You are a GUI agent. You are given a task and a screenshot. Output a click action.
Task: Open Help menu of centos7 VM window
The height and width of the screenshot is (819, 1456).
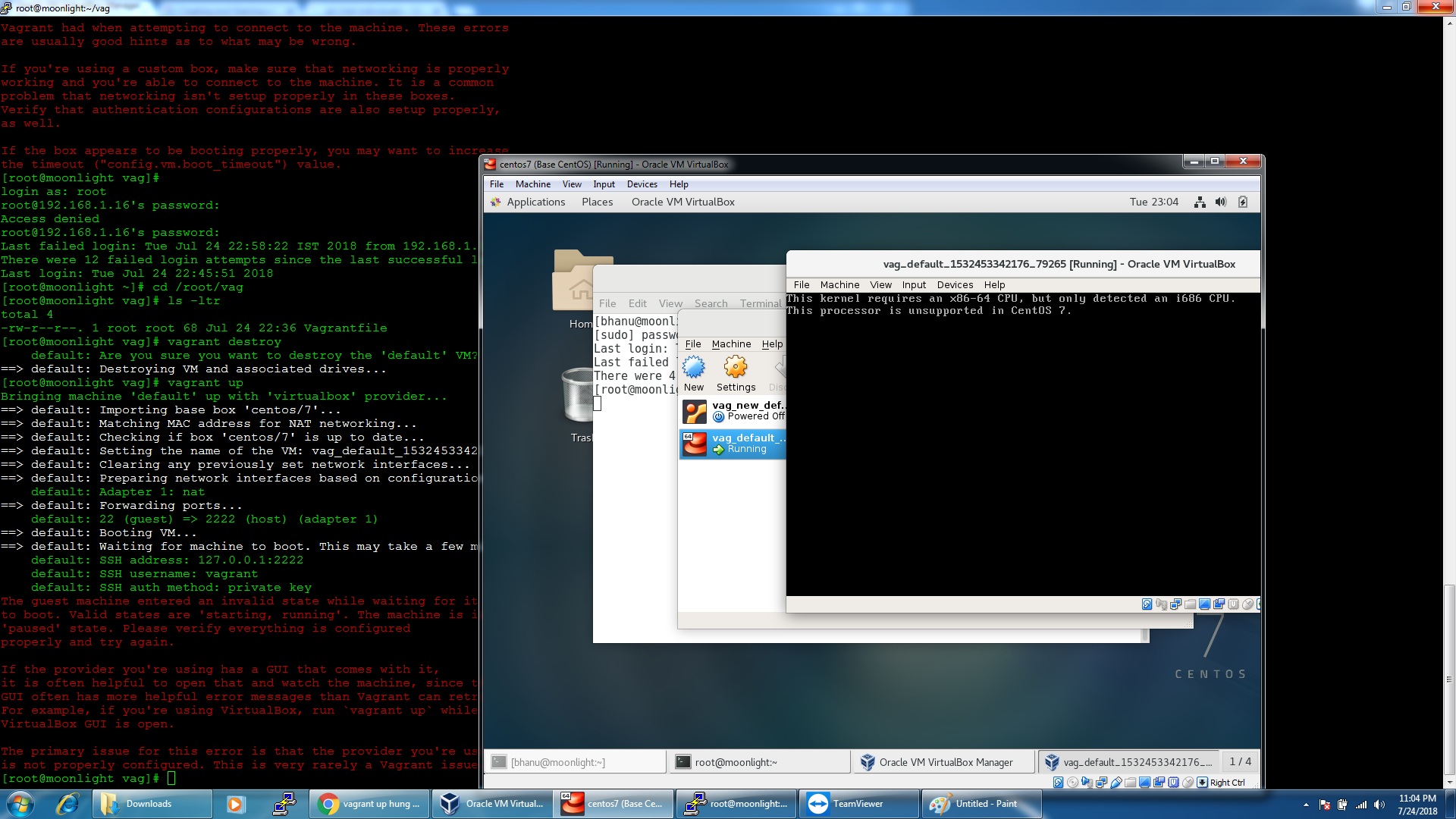[x=679, y=184]
